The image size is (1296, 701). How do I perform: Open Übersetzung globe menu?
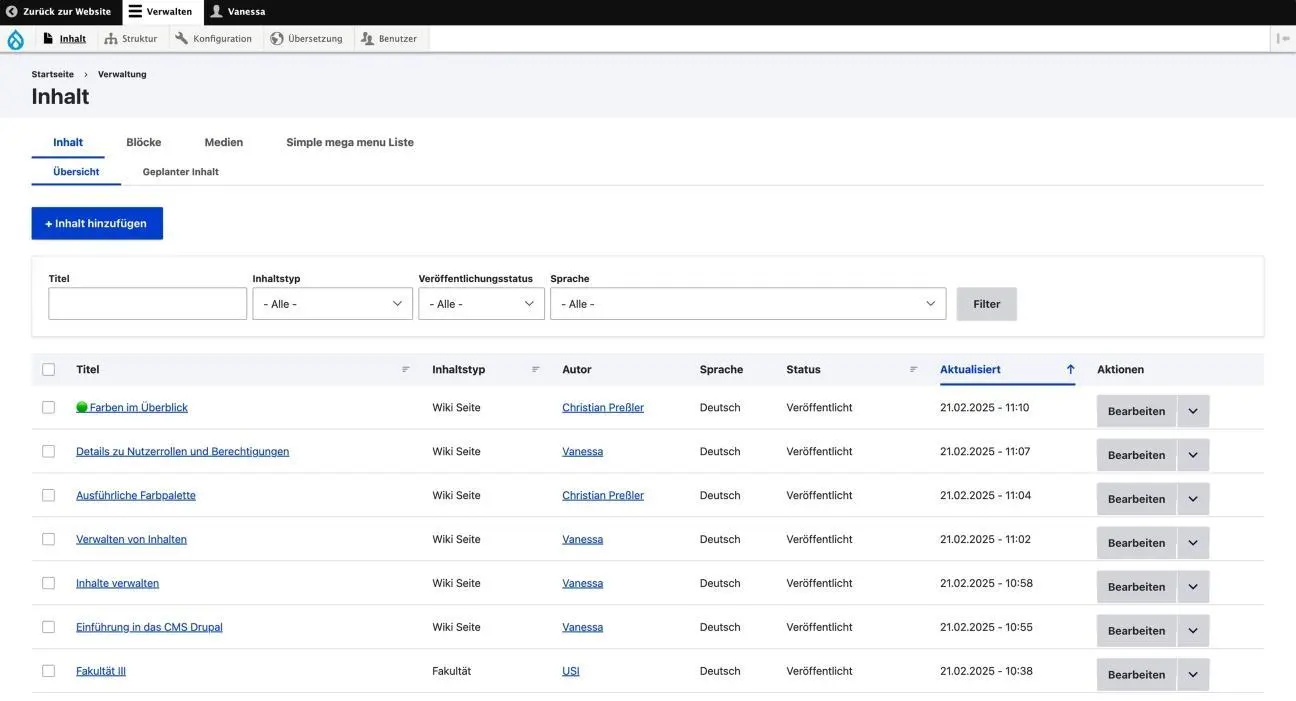[x=306, y=39]
